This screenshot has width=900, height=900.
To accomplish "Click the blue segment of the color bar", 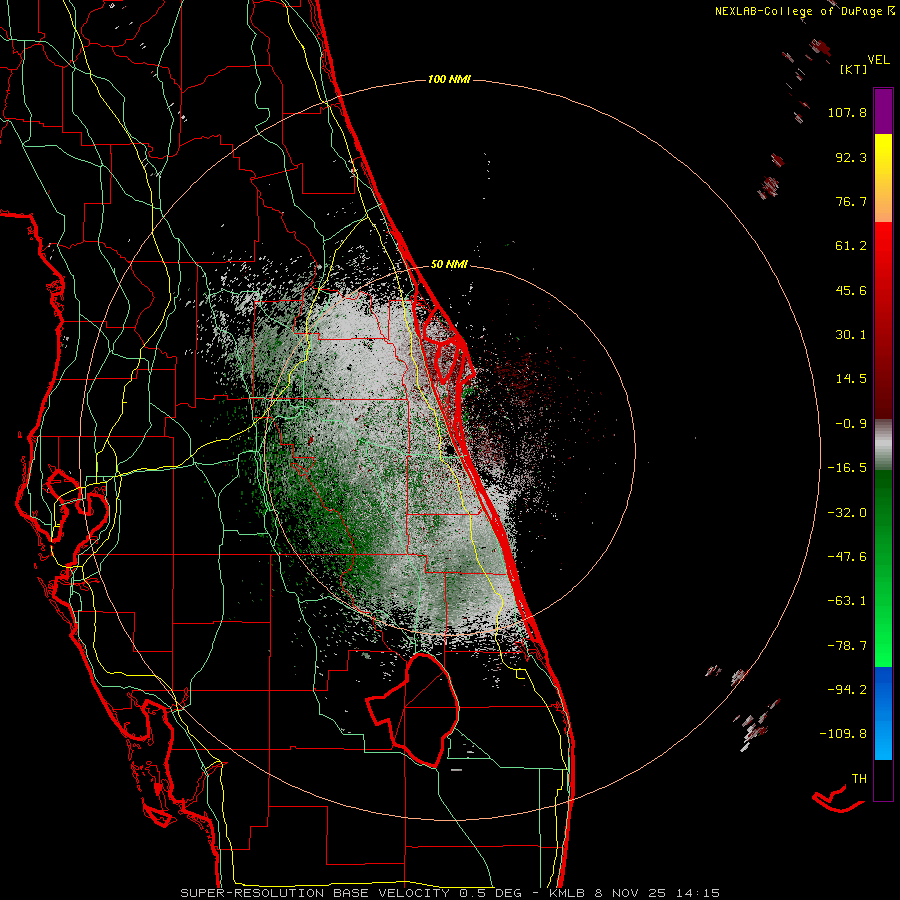I will pos(883,713).
